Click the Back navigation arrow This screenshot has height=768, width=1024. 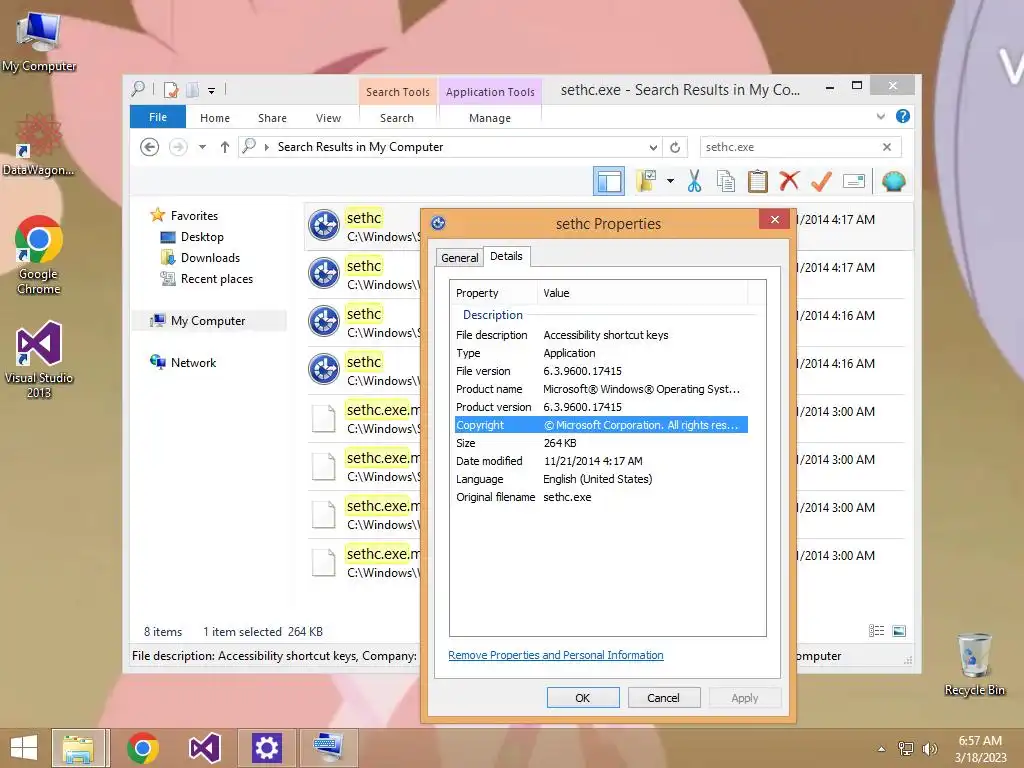coord(150,147)
